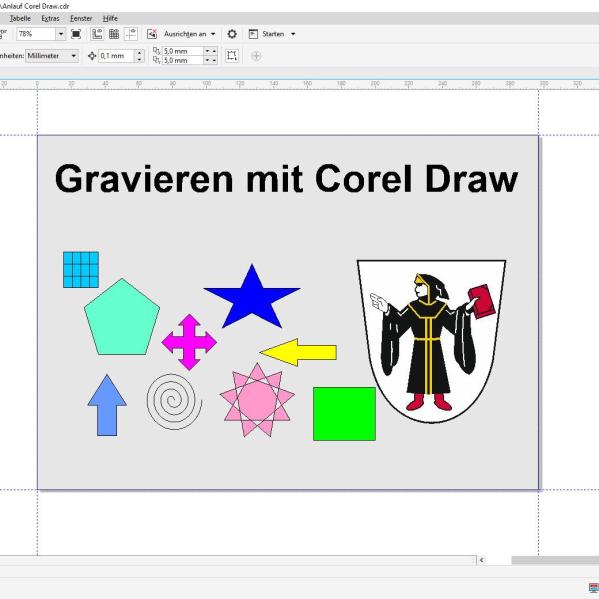The width and height of the screenshot is (599, 599).
Task: Click the scroll left arrow at the bottom
Action: pyautogui.click(x=482, y=560)
